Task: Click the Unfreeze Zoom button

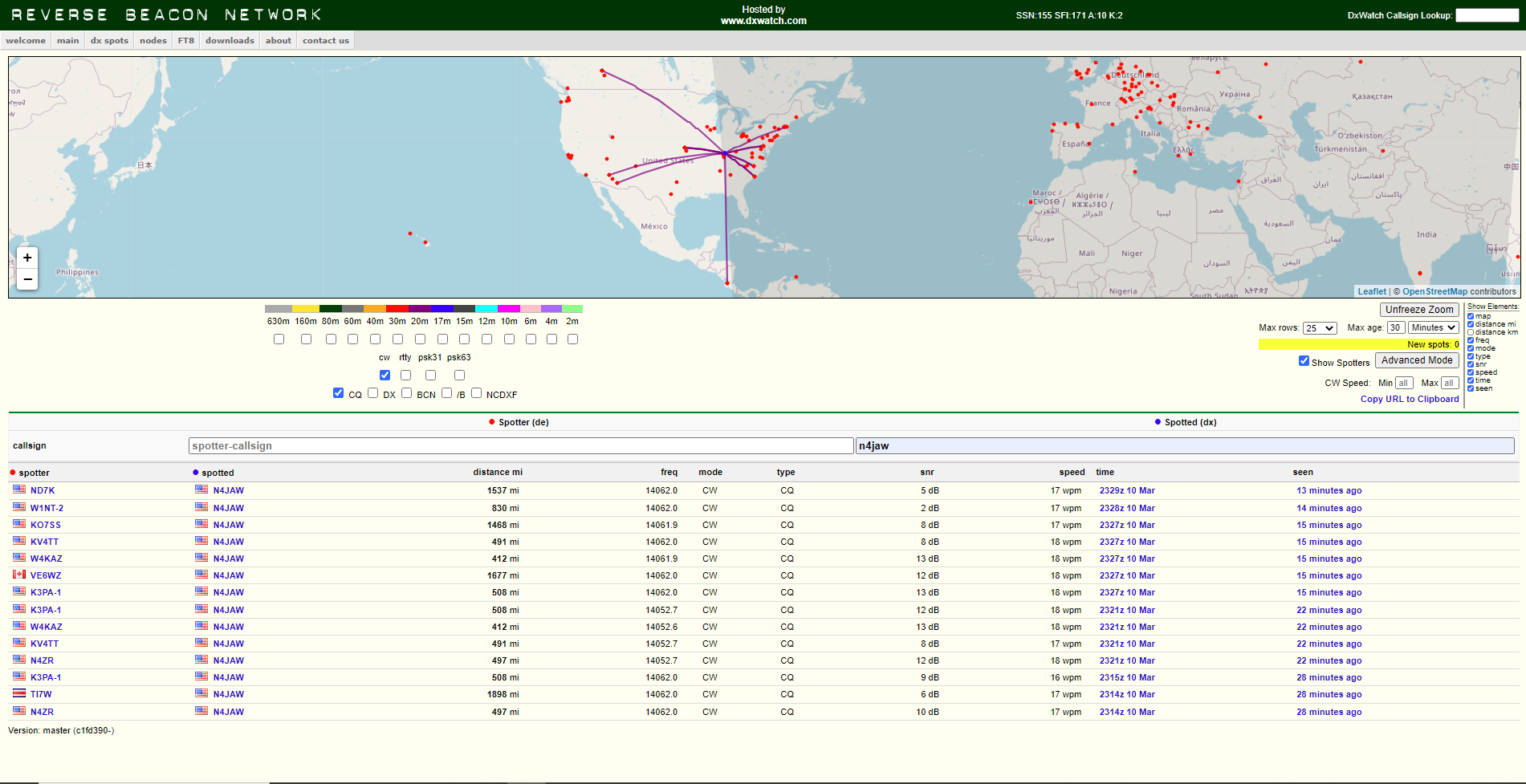Action: coord(1419,310)
